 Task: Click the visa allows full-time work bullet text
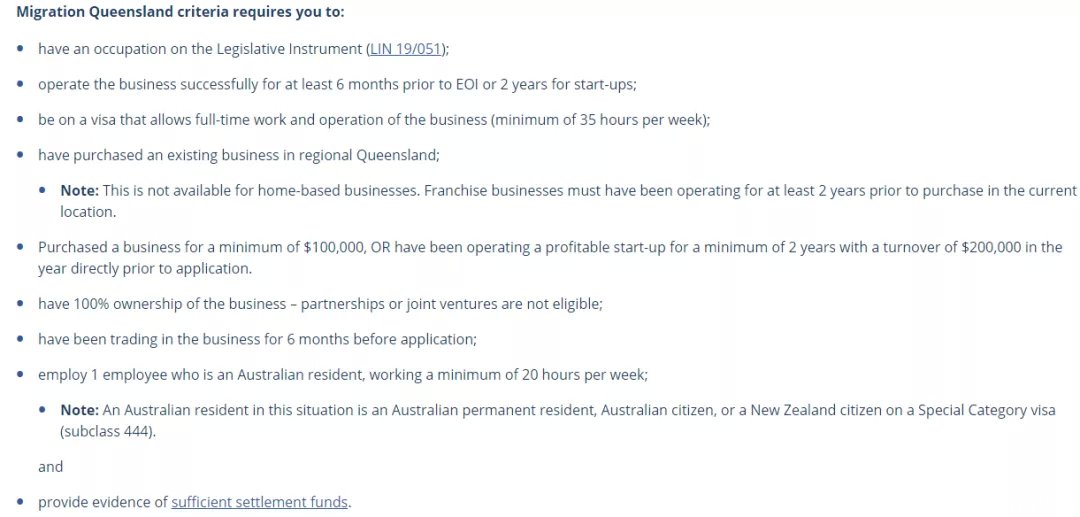[x=374, y=120]
